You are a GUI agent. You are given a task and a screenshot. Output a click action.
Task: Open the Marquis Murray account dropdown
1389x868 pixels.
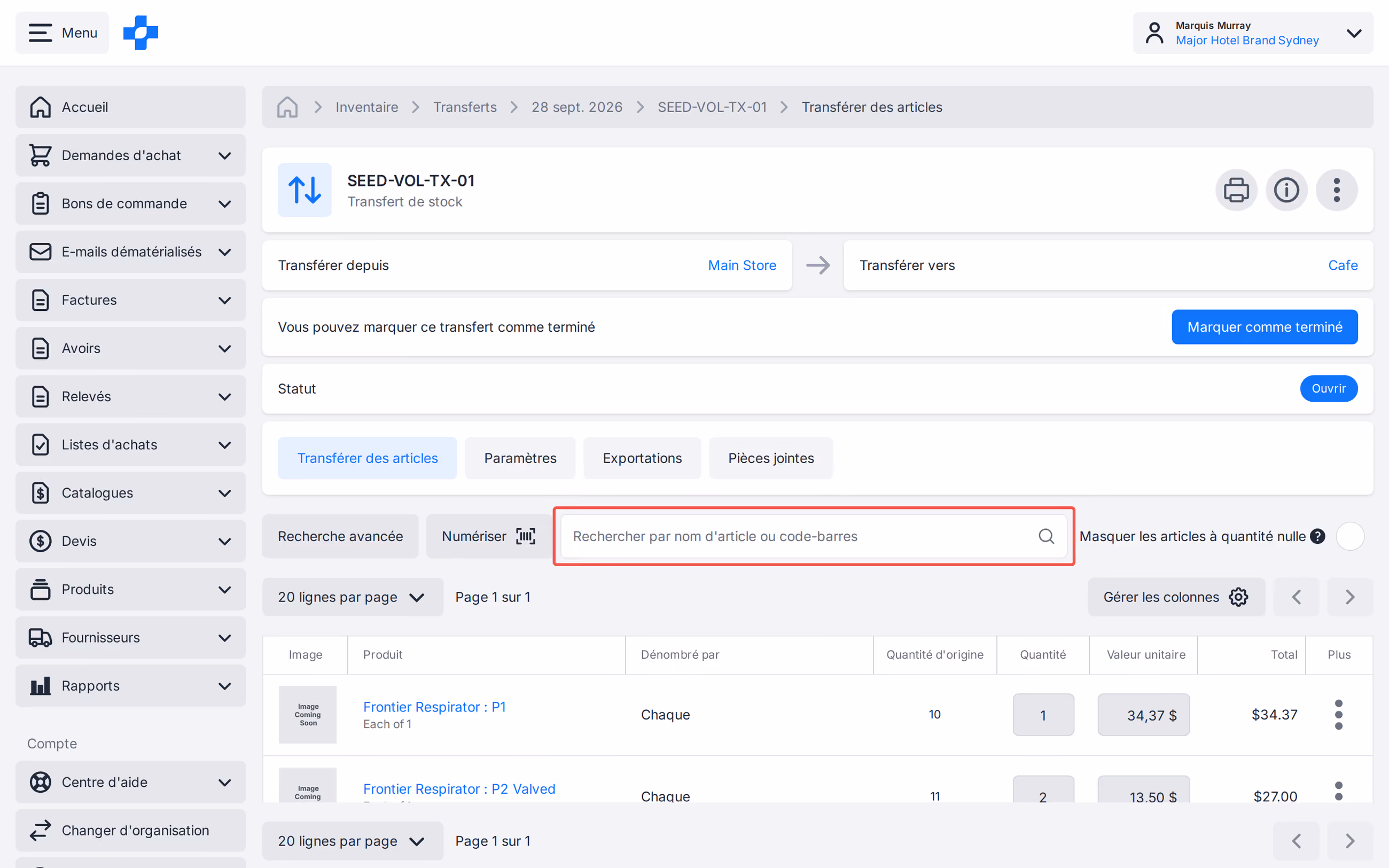pos(1253,33)
